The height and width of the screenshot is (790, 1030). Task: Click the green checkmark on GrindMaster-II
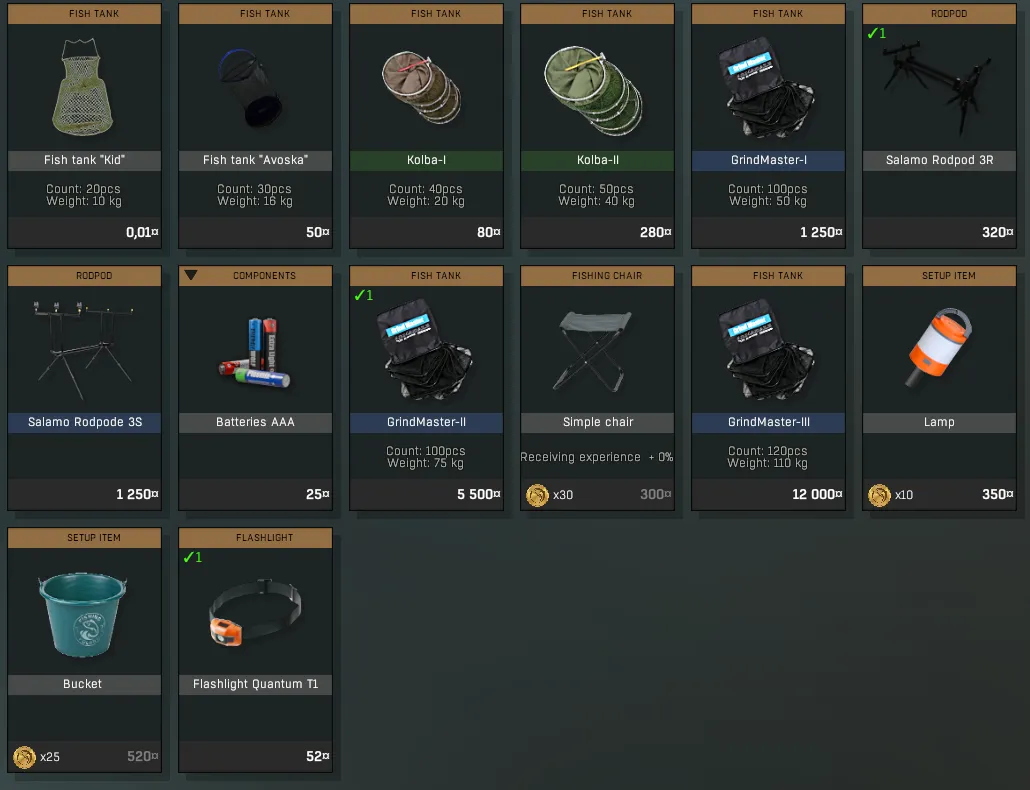click(363, 296)
